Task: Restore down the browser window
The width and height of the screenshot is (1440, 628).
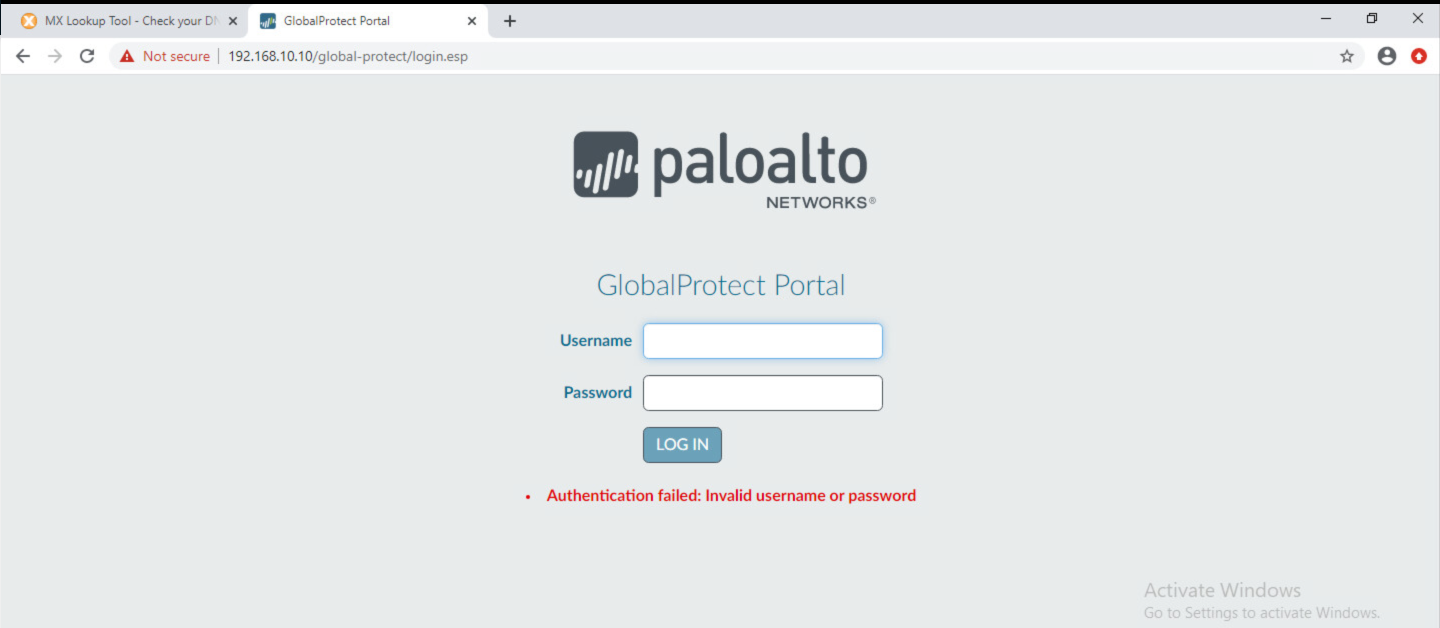Action: coord(1372,18)
